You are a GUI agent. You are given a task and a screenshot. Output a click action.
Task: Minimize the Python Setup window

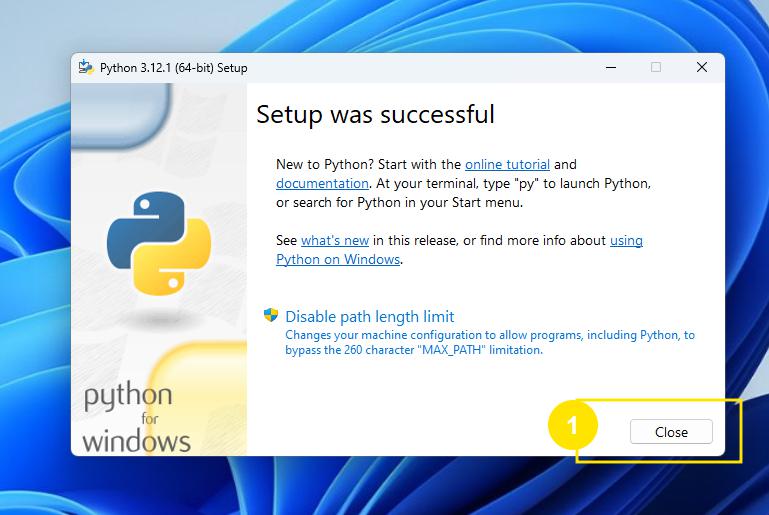[x=611, y=67]
